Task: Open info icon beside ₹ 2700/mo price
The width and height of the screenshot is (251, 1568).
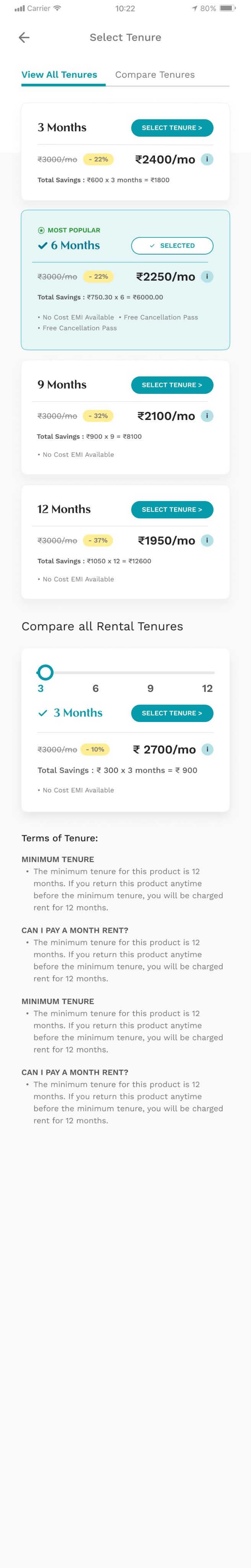Action: point(207,749)
